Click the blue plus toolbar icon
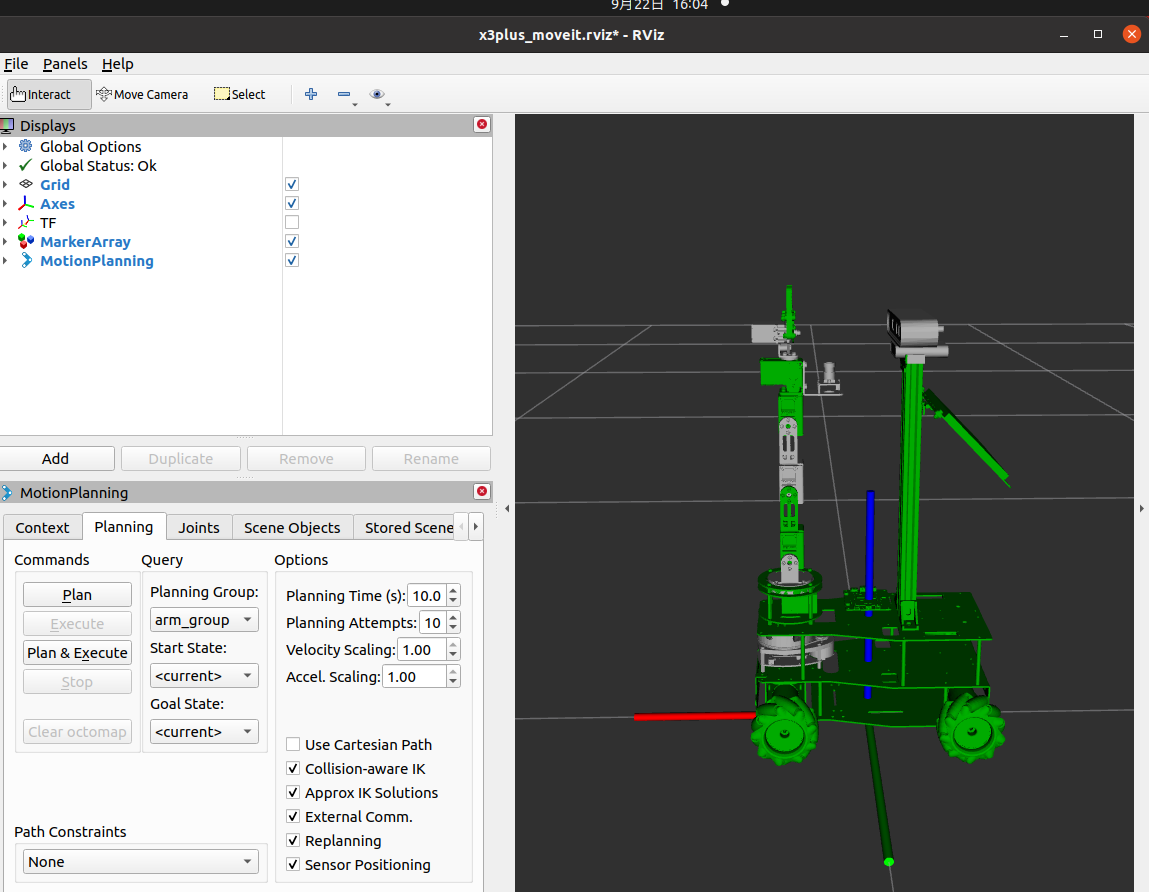This screenshot has height=892, width=1149. pyautogui.click(x=311, y=95)
